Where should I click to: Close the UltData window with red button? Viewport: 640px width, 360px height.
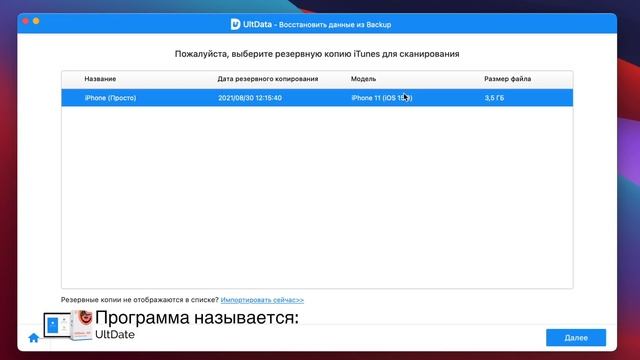(x=25, y=21)
